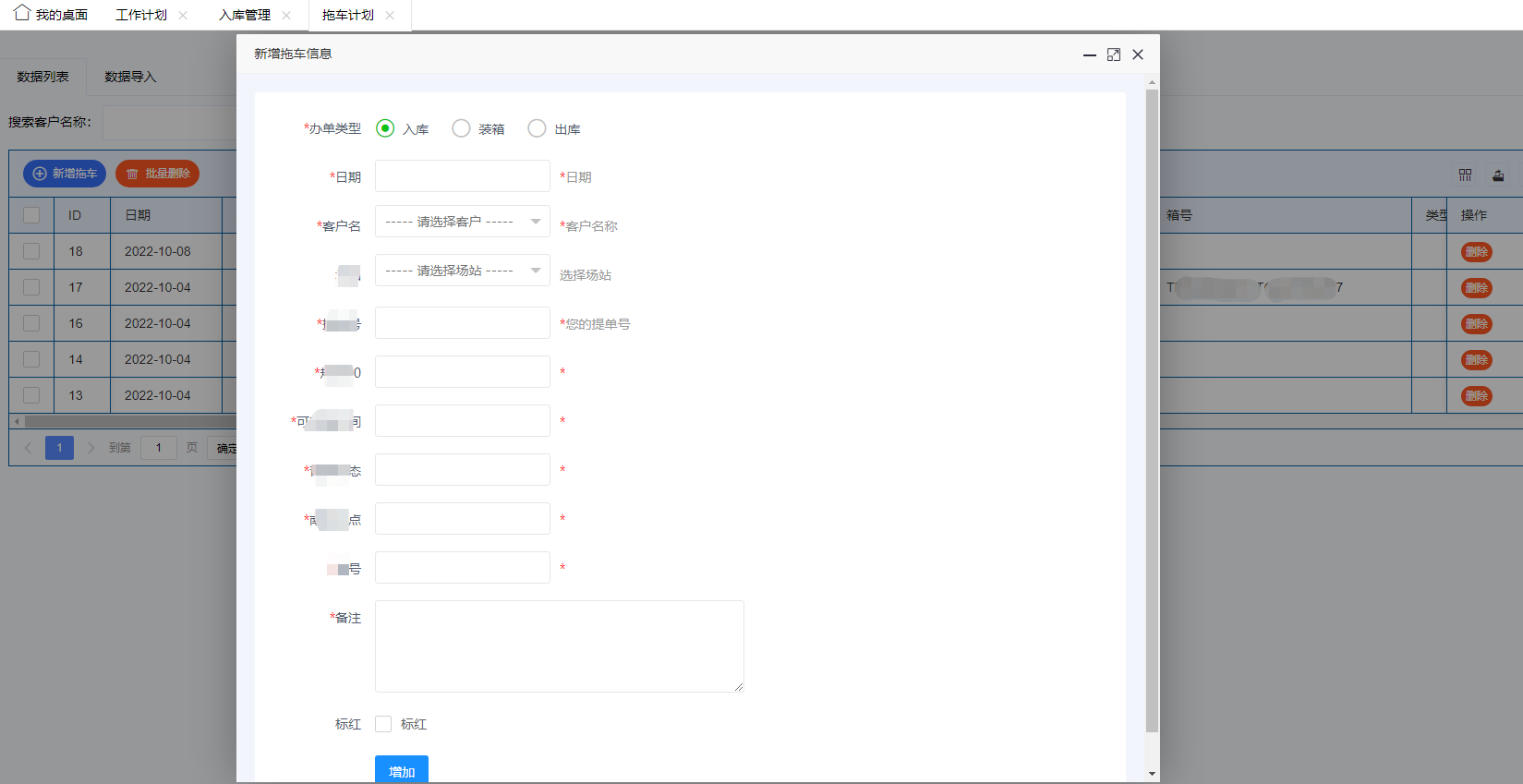
Task: Close the 工作计划 tab with its X icon
Action: click(183, 15)
